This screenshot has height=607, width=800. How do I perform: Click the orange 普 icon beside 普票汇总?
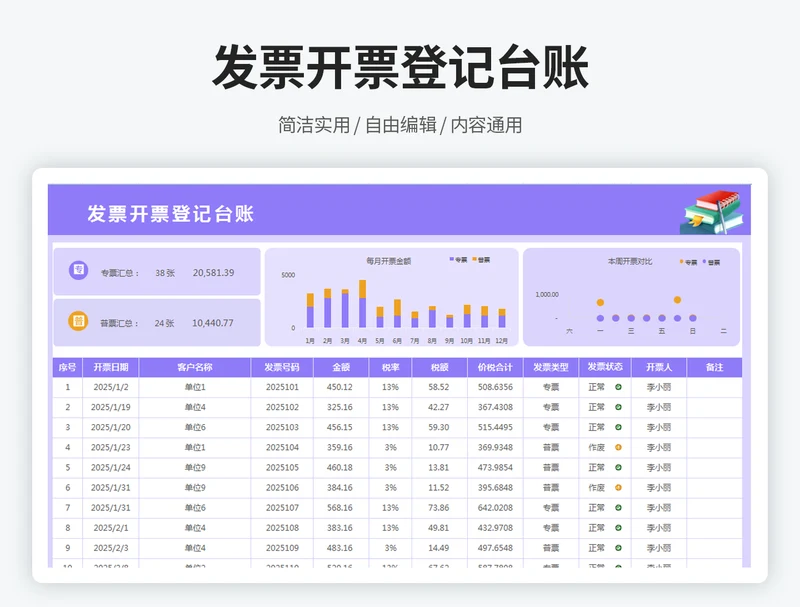78,321
